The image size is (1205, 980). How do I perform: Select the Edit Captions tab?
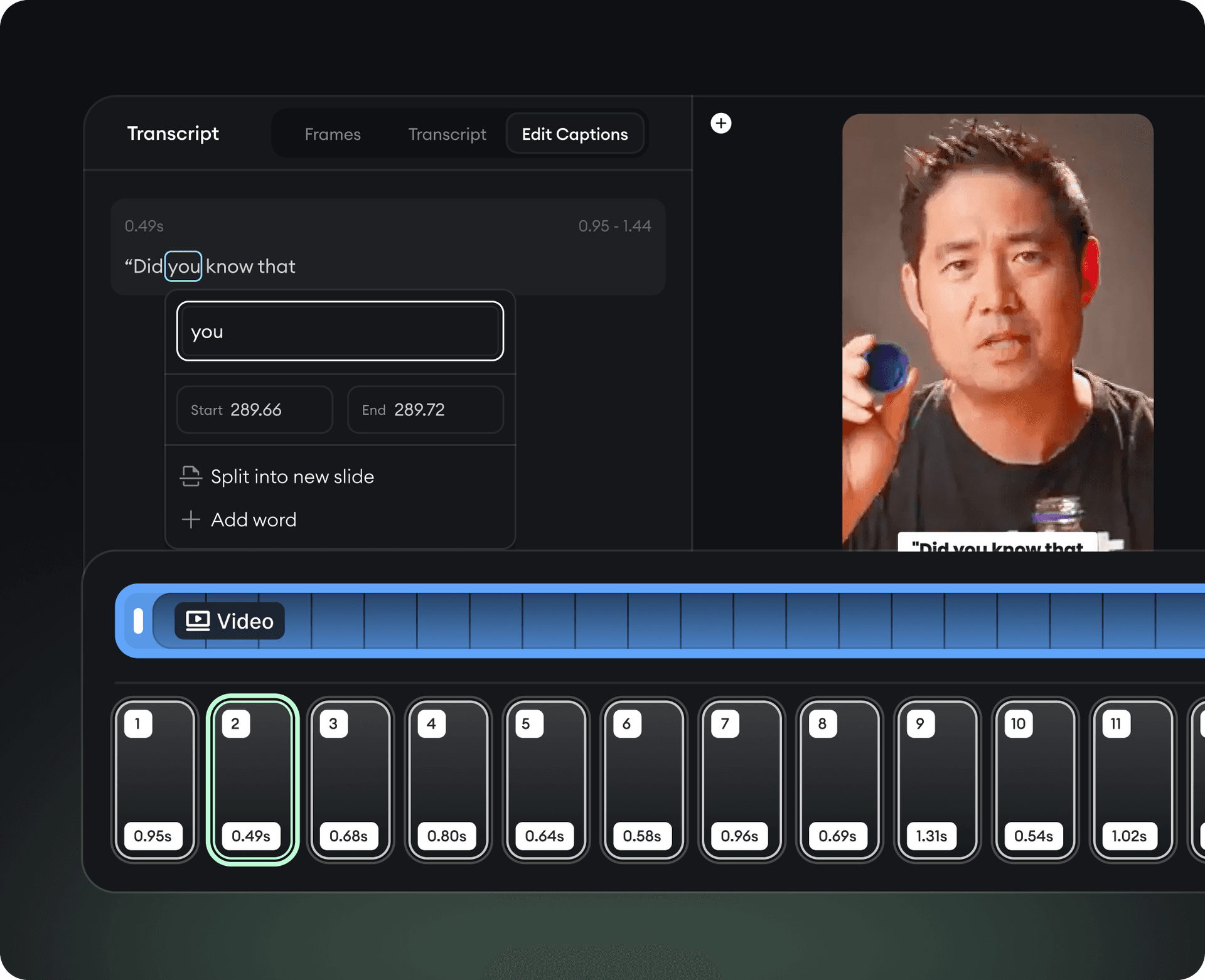click(x=574, y=134)
